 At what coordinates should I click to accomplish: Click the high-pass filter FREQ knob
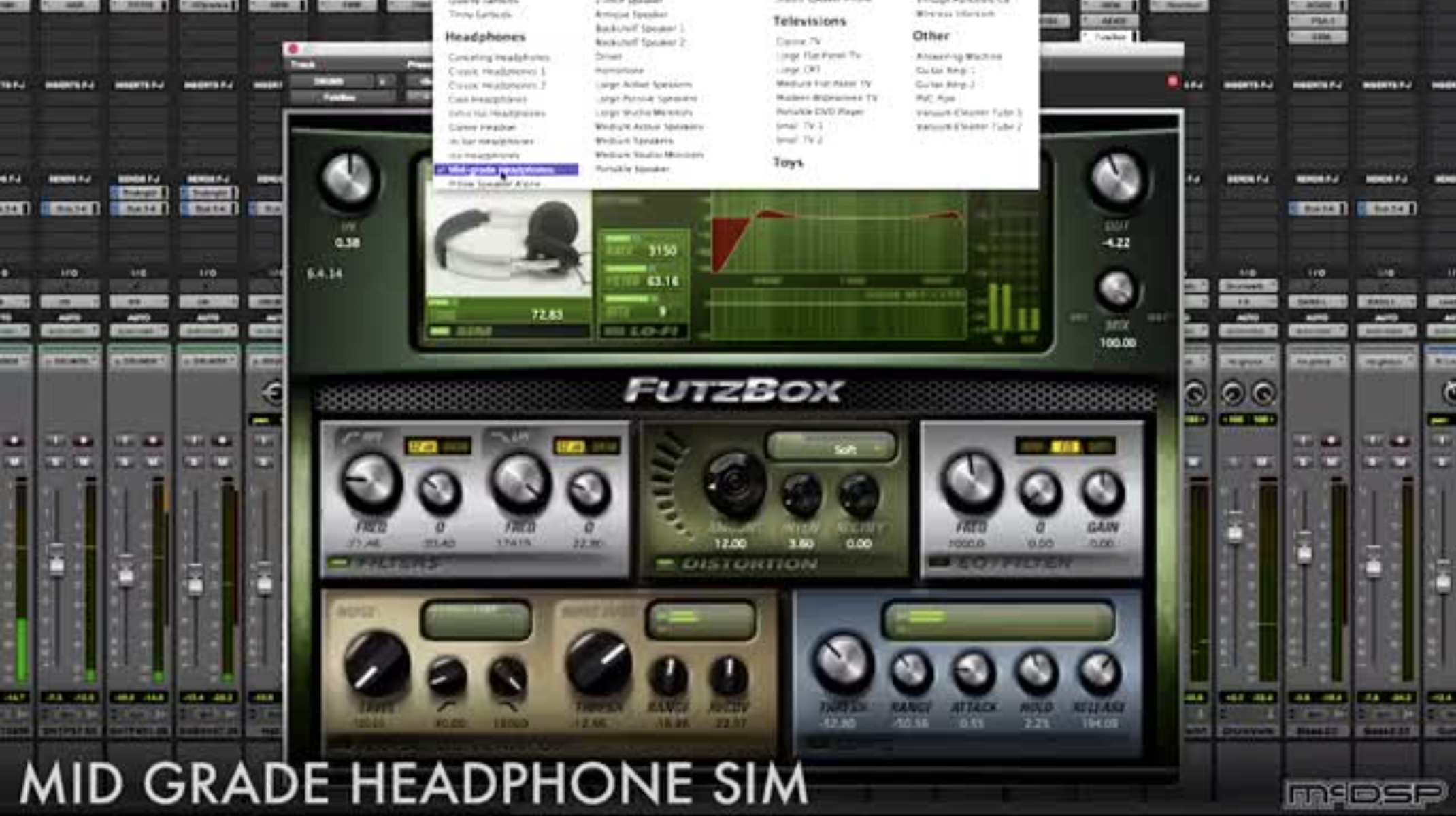pyautogui.click(x=370, y=483)
